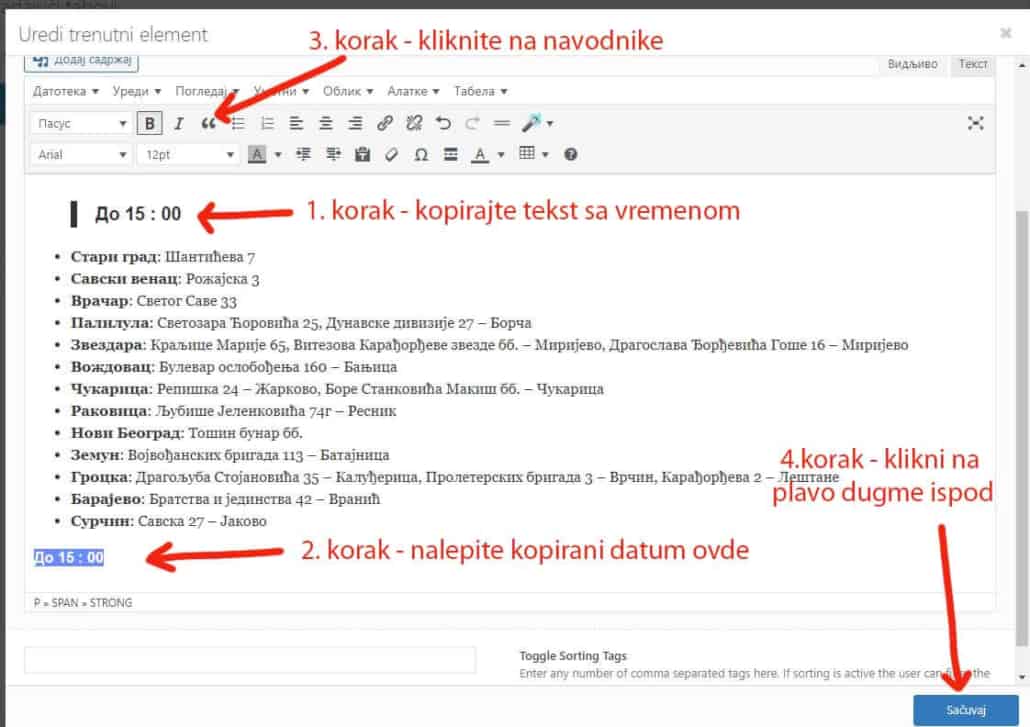Open the Пасус paragraph format dropdown
Screen dimensions: 1030x727
click(81, 123)
